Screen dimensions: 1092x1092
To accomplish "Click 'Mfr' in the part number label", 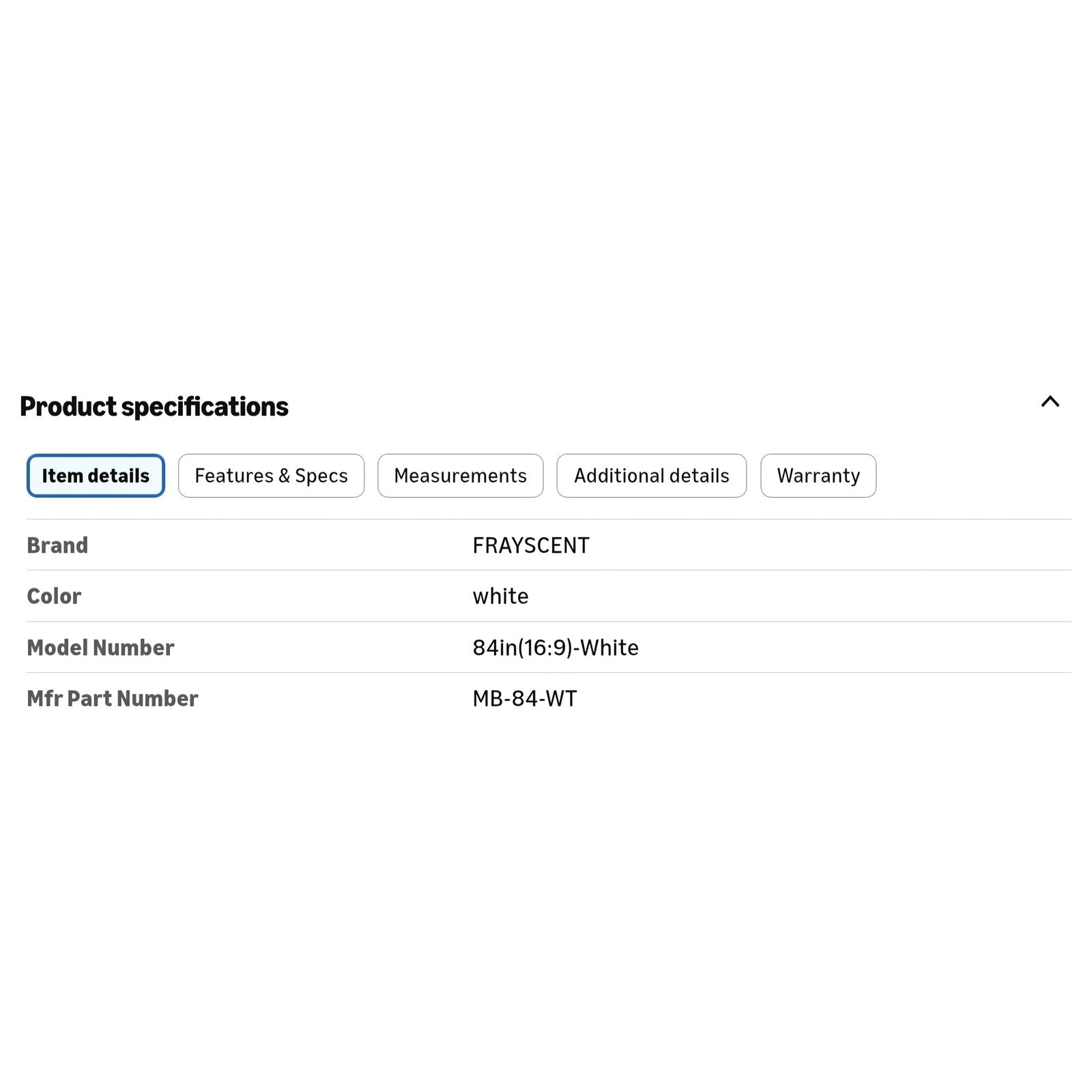I will [44, 698].
